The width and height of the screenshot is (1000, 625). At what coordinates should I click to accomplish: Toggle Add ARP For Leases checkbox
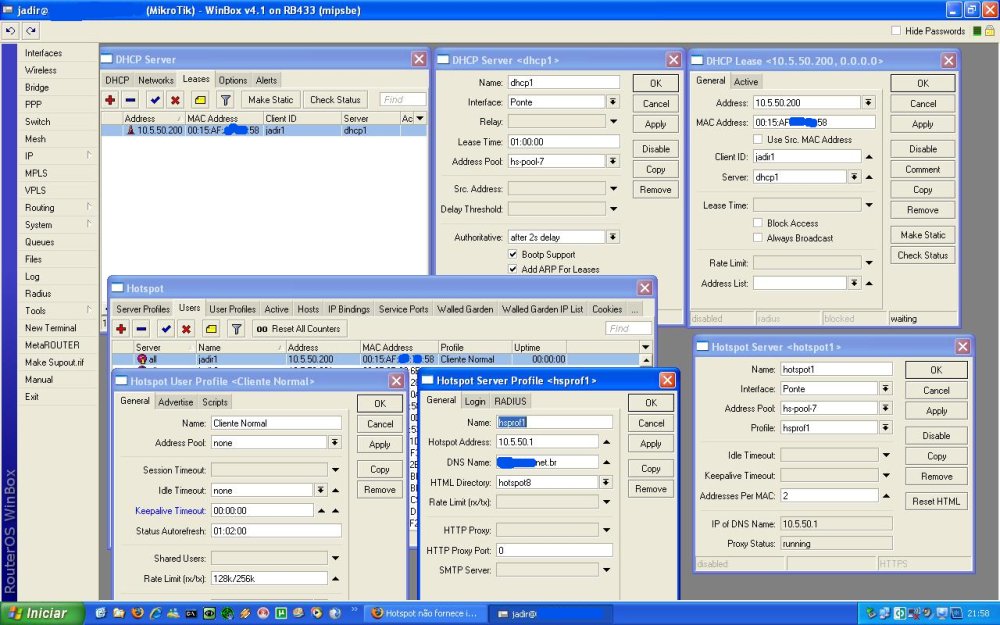point(513,269)
